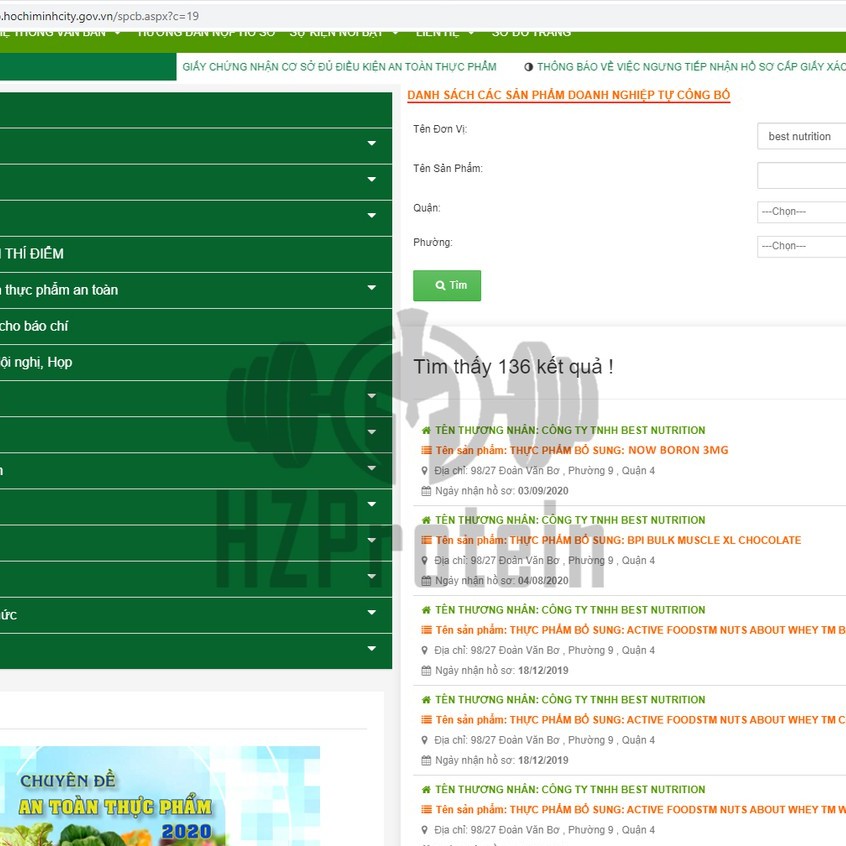The image size is (846, 846).
Task: Click the 'An Toàn Thực Phẩm 2020' banner image
Action: point(160,796)
